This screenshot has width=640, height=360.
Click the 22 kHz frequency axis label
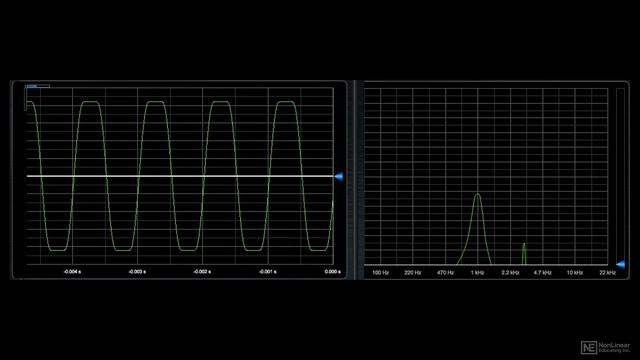tap(607, 273)
